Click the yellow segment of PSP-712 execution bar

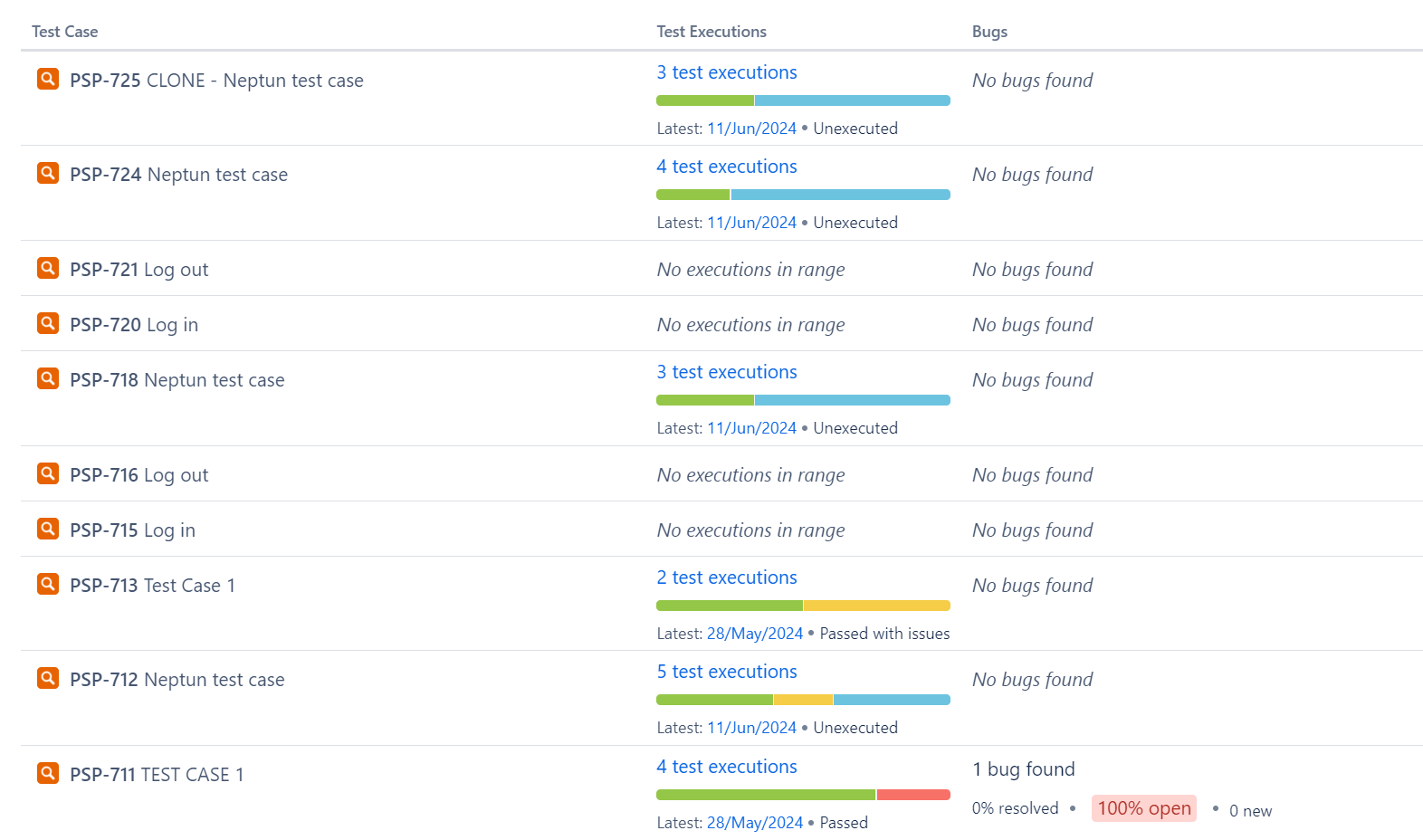[803, 700]
